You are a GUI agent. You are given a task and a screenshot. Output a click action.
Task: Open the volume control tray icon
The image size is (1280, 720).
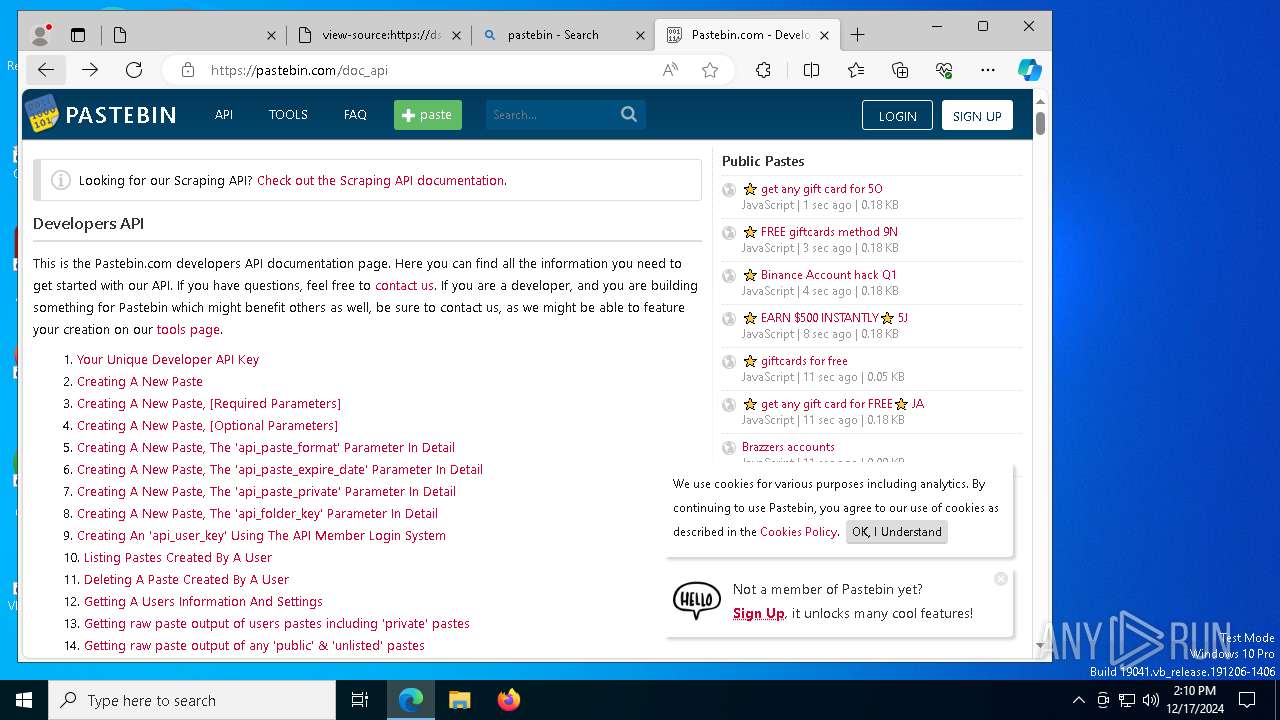[x=1151, y=700]
